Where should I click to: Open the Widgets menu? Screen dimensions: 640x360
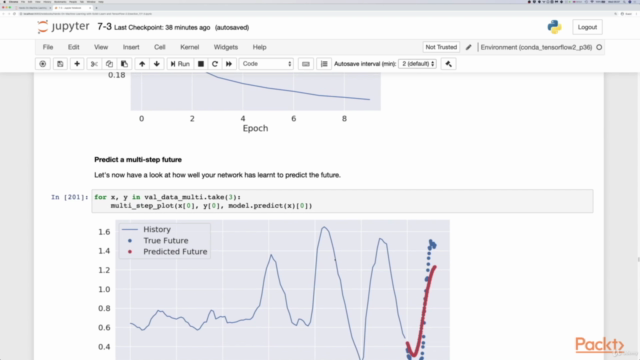point(226,47)
